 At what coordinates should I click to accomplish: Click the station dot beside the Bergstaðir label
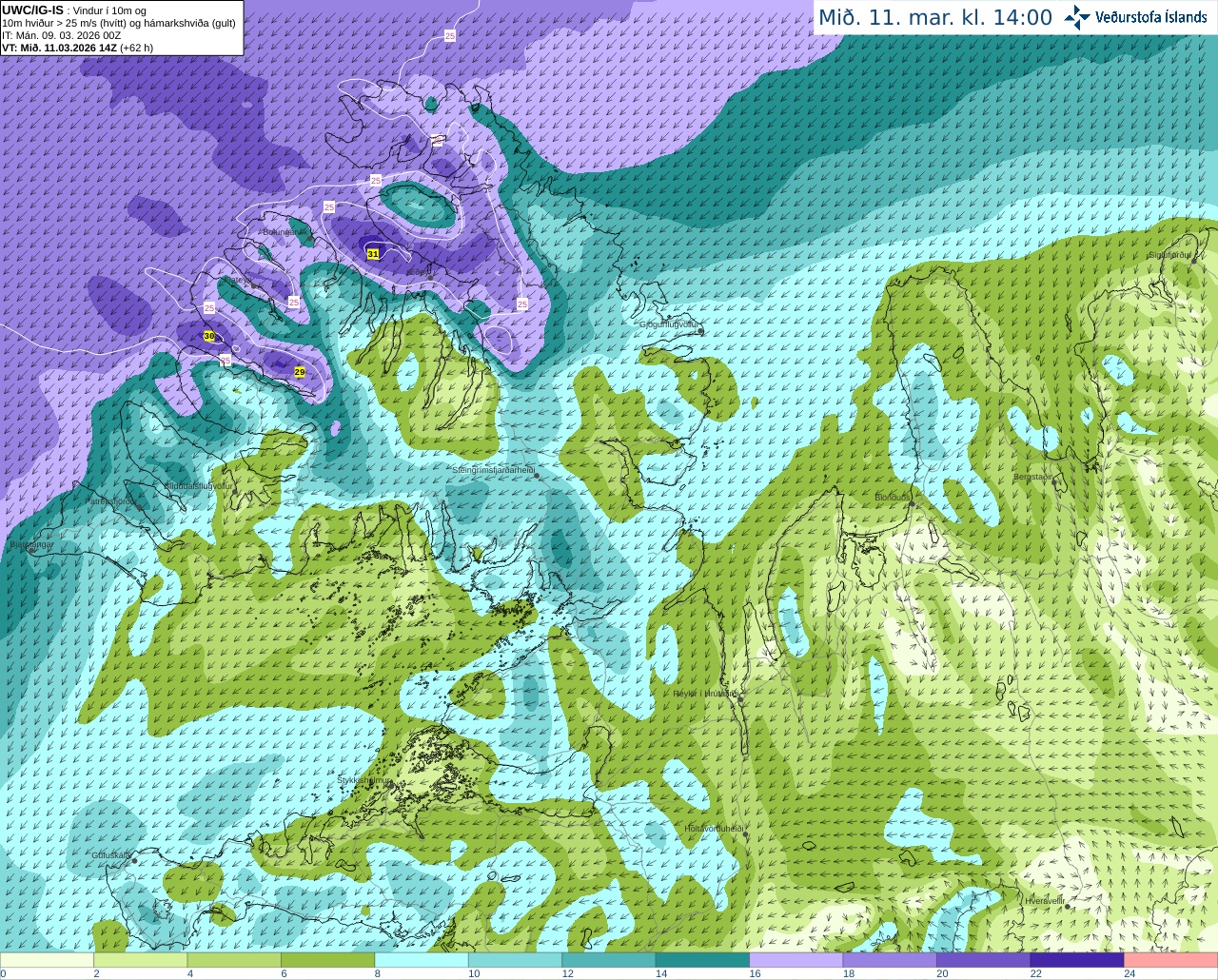tap(1053, 482)
